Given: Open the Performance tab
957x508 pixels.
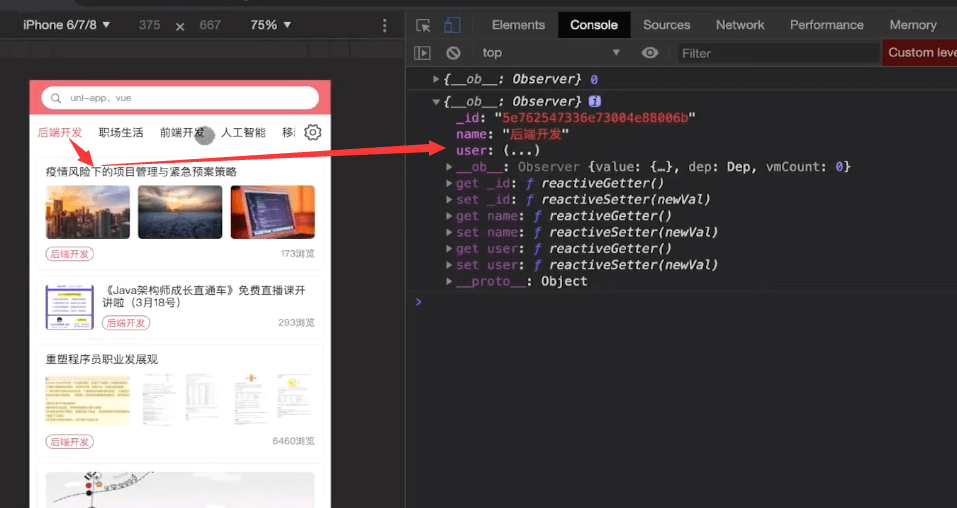Looking at the screenshot, I should 826,25.
